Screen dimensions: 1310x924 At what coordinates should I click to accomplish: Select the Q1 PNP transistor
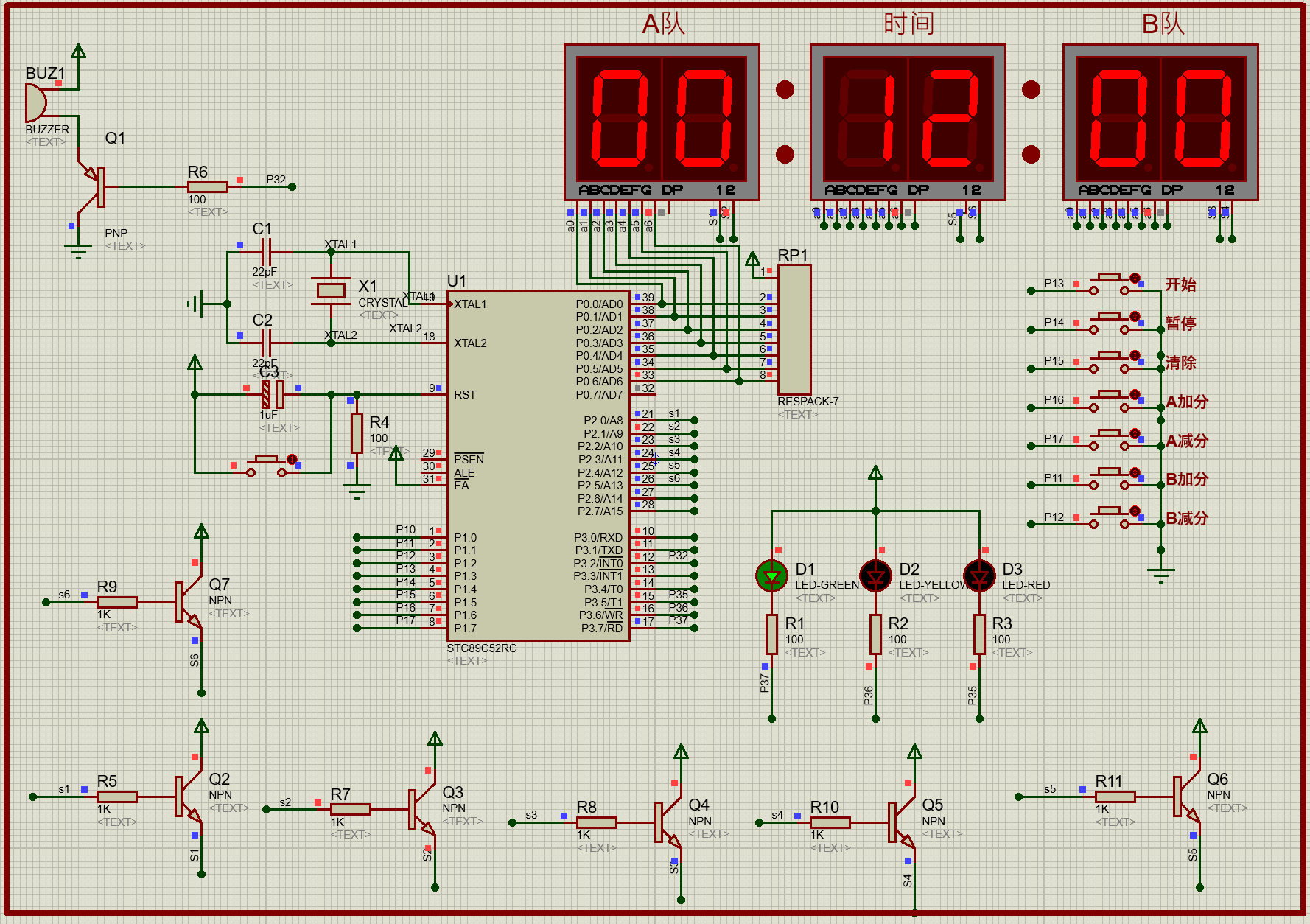click(x=94, y=186)
